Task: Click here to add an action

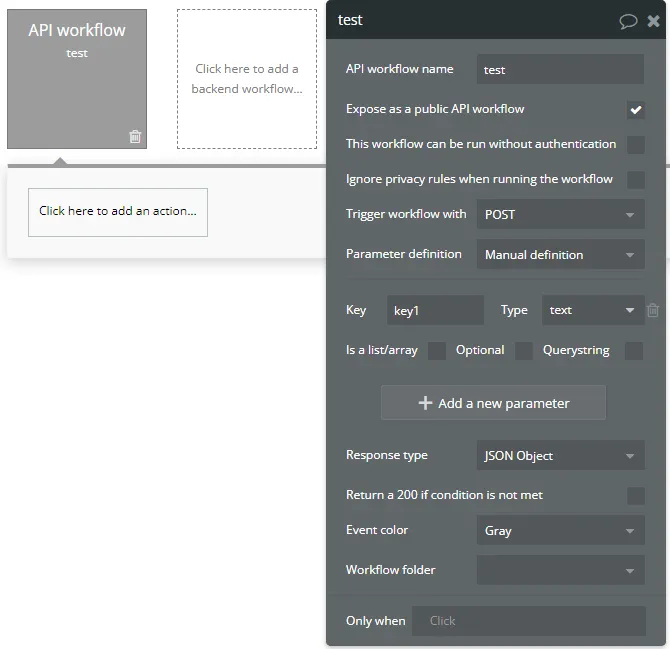Action: pos(118,212)
